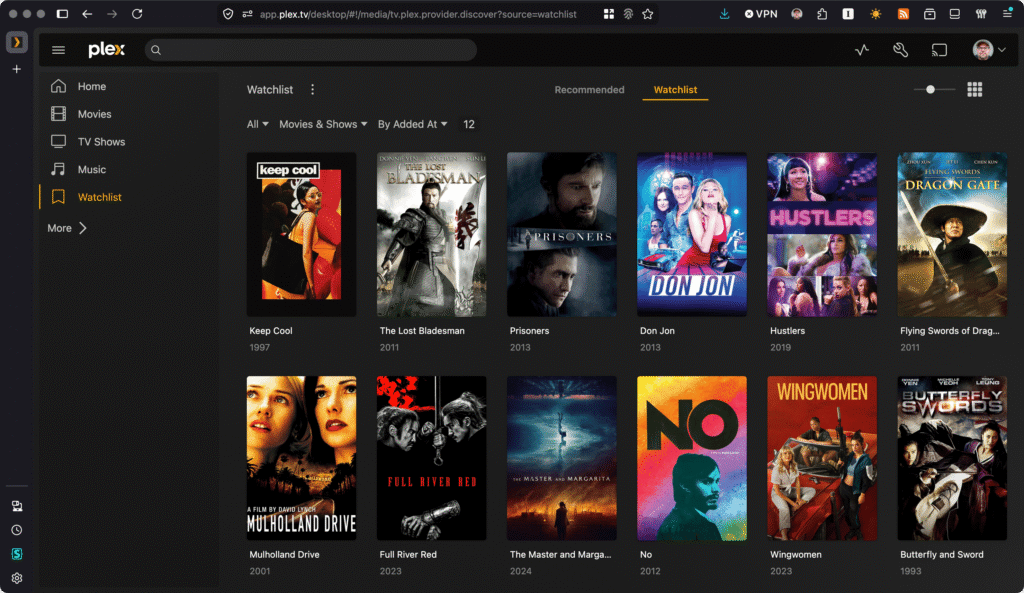Viewport: 1024px width, 593px height.
Task: Expand the More sidebar section
Action: 67,228
